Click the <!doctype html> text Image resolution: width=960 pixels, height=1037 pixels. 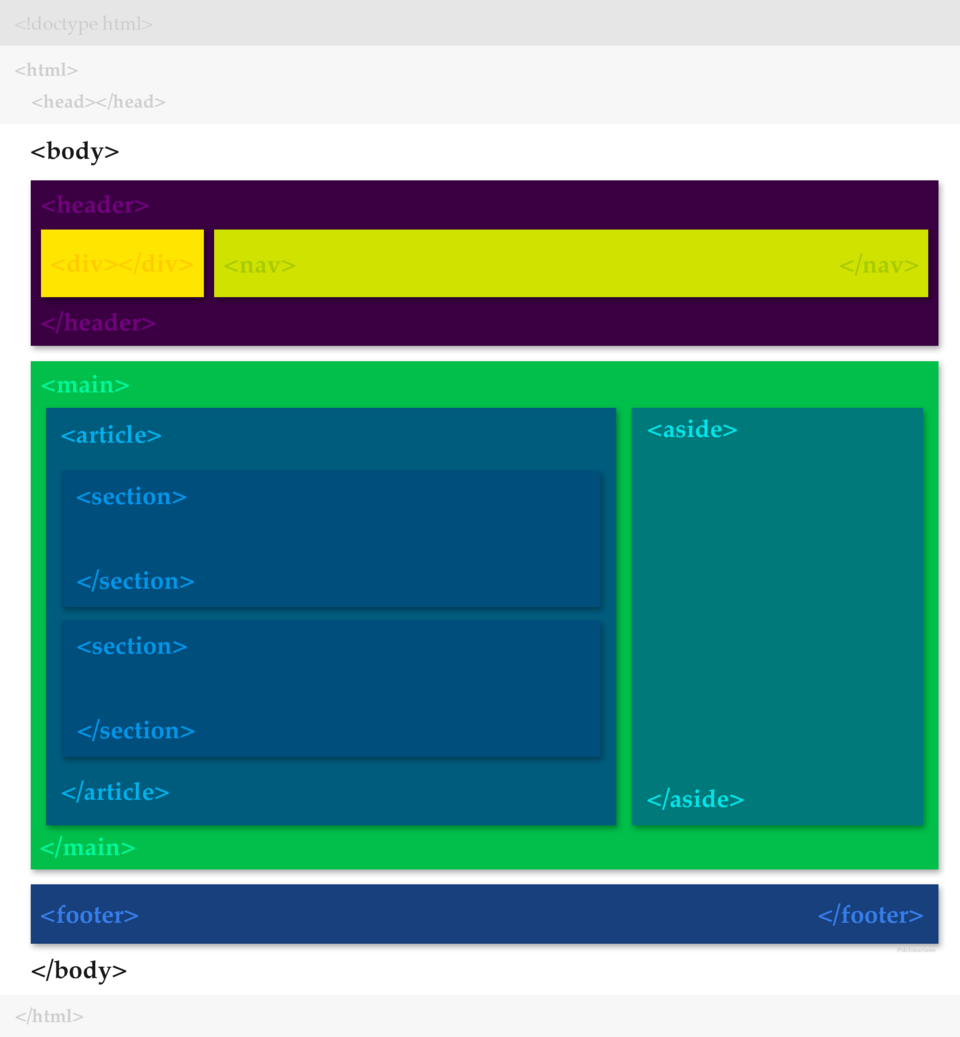83,24
